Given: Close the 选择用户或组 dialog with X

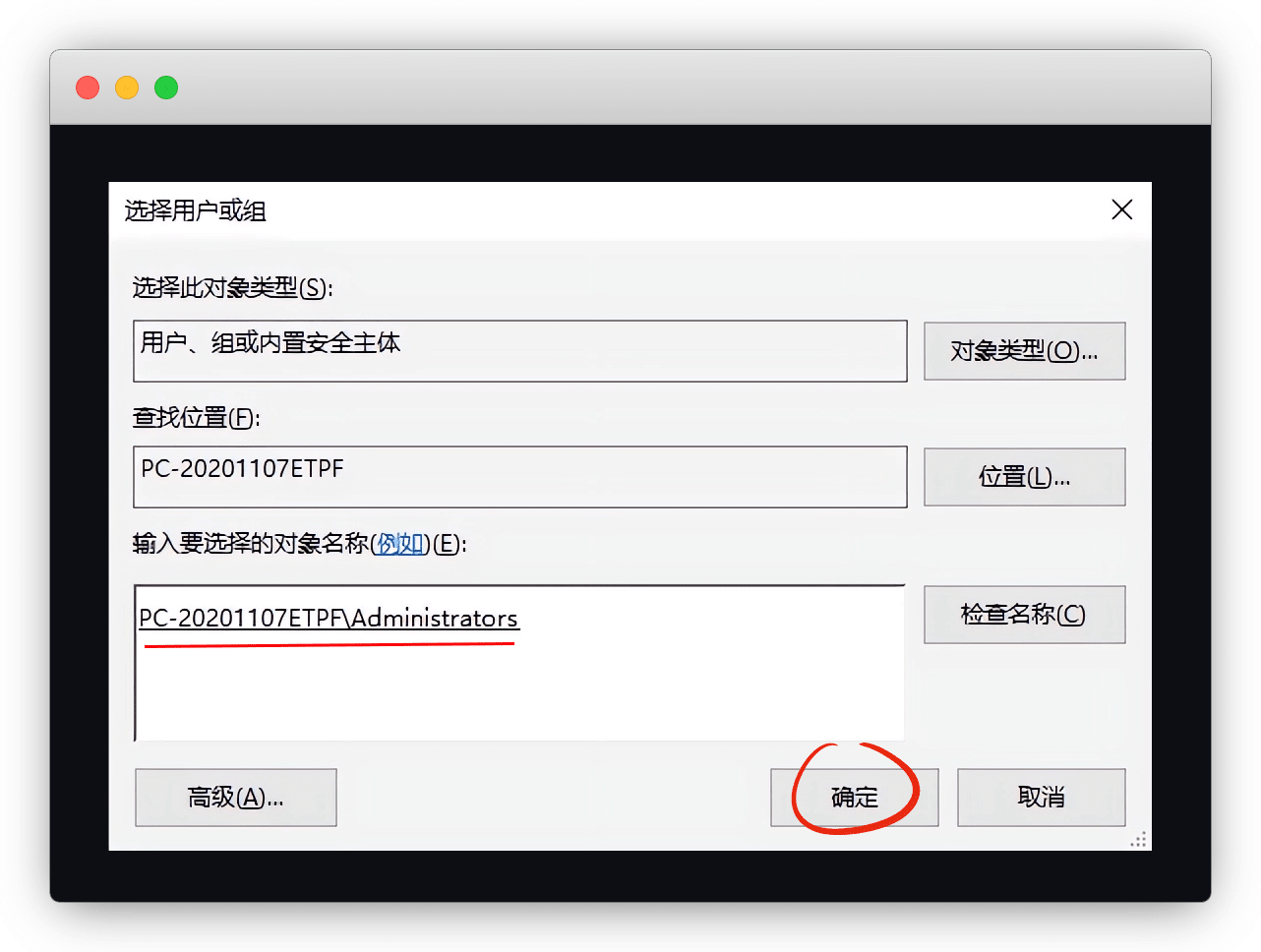Looking at the screenshot, I should click(1121, 209).
